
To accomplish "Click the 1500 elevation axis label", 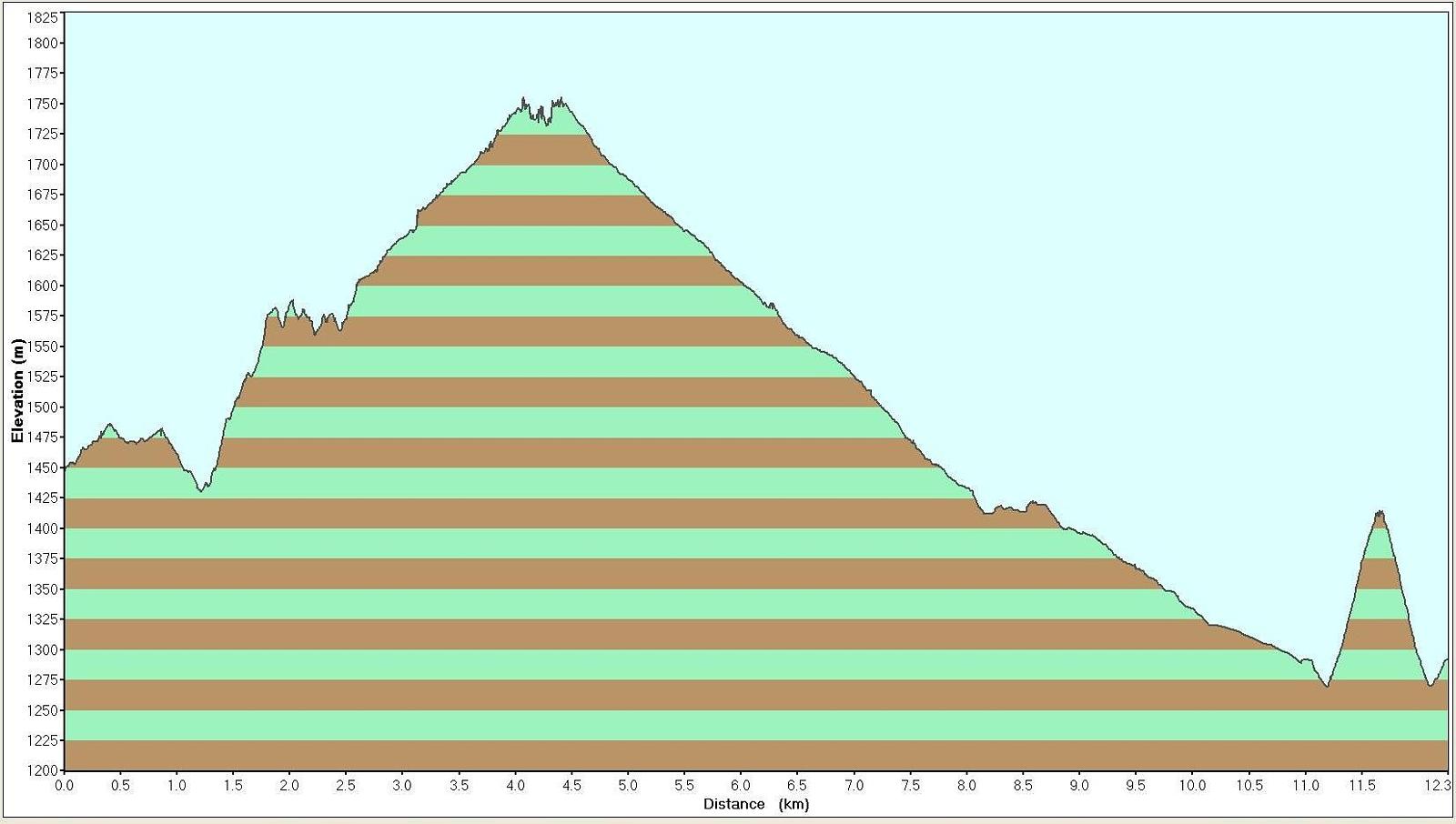I will (x=43, y=407).
